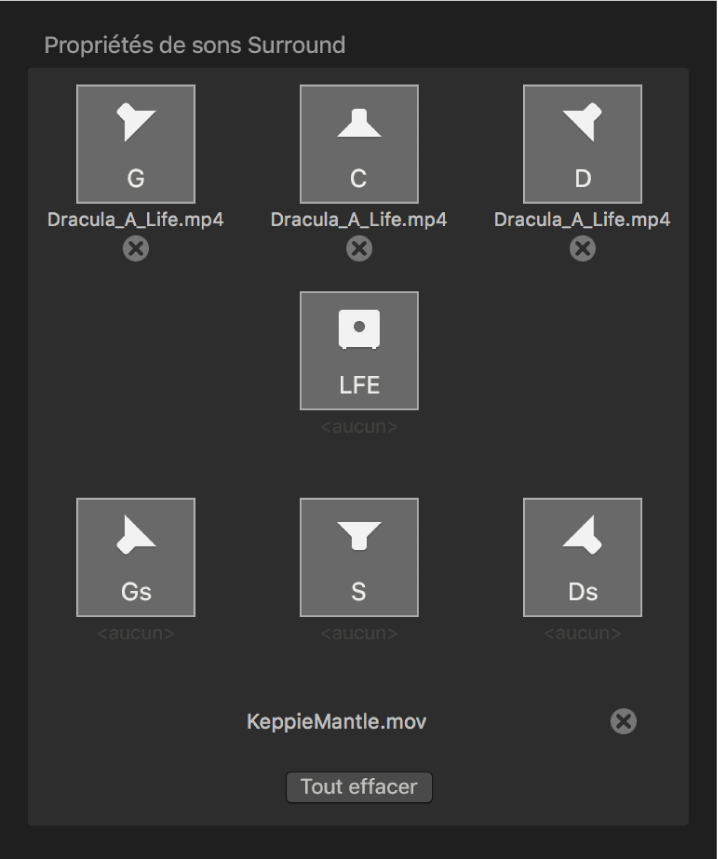Click <aucun> label under Ds
Image resolution: width=718 pixels, height=859 pixels.
583,633
